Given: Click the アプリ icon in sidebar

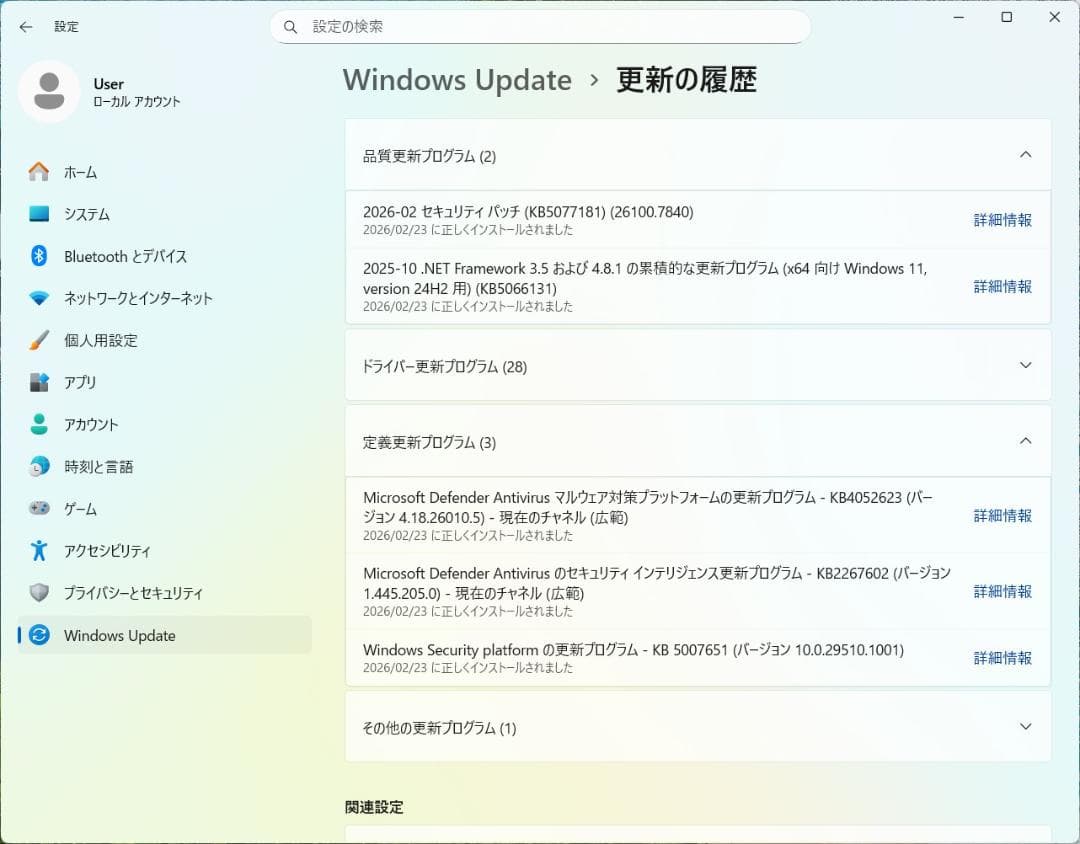Looking at the screenshot, I should click(39, 382).
